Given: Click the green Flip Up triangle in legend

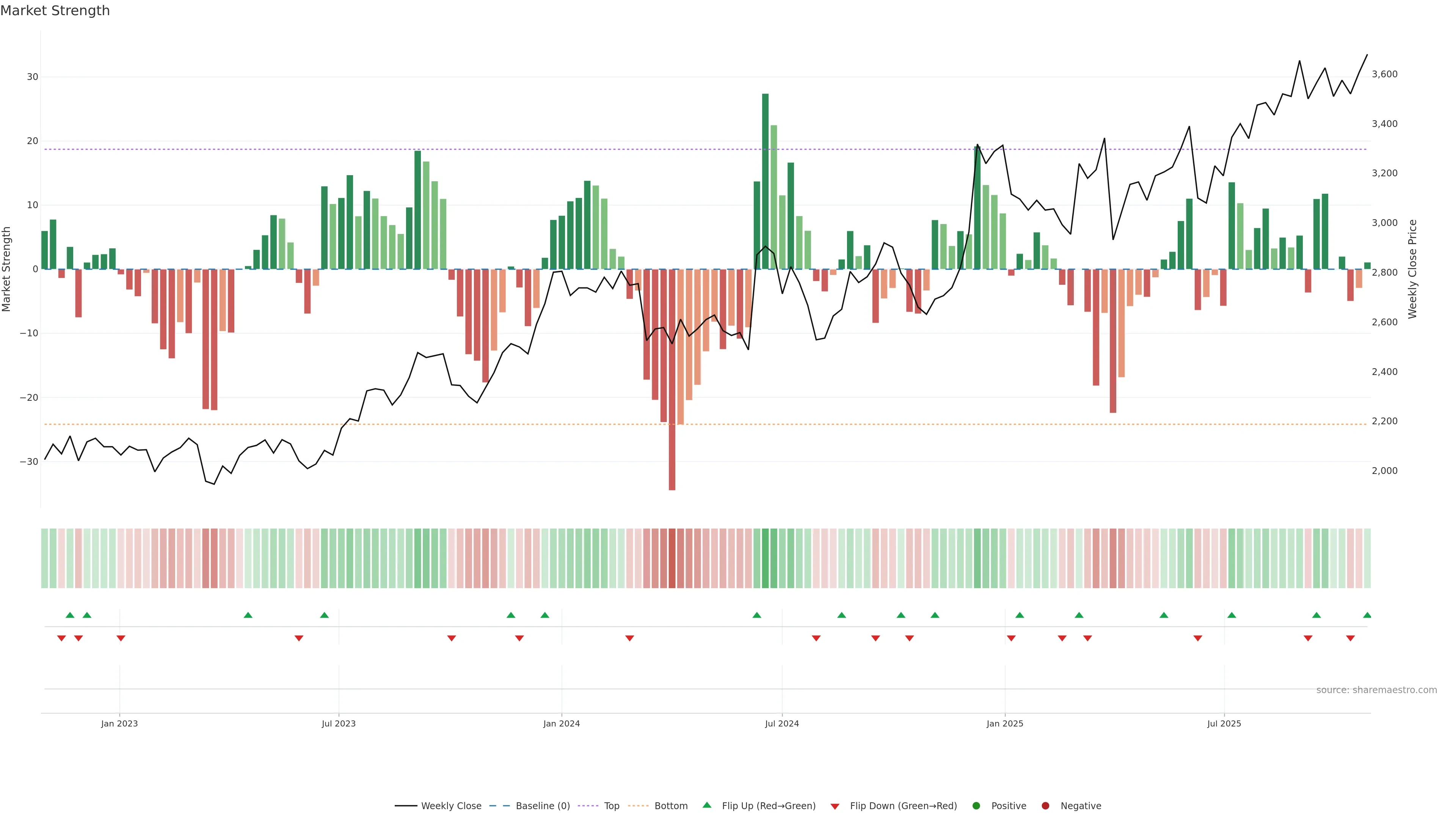Looking at the screenshot, I should 706,805.
